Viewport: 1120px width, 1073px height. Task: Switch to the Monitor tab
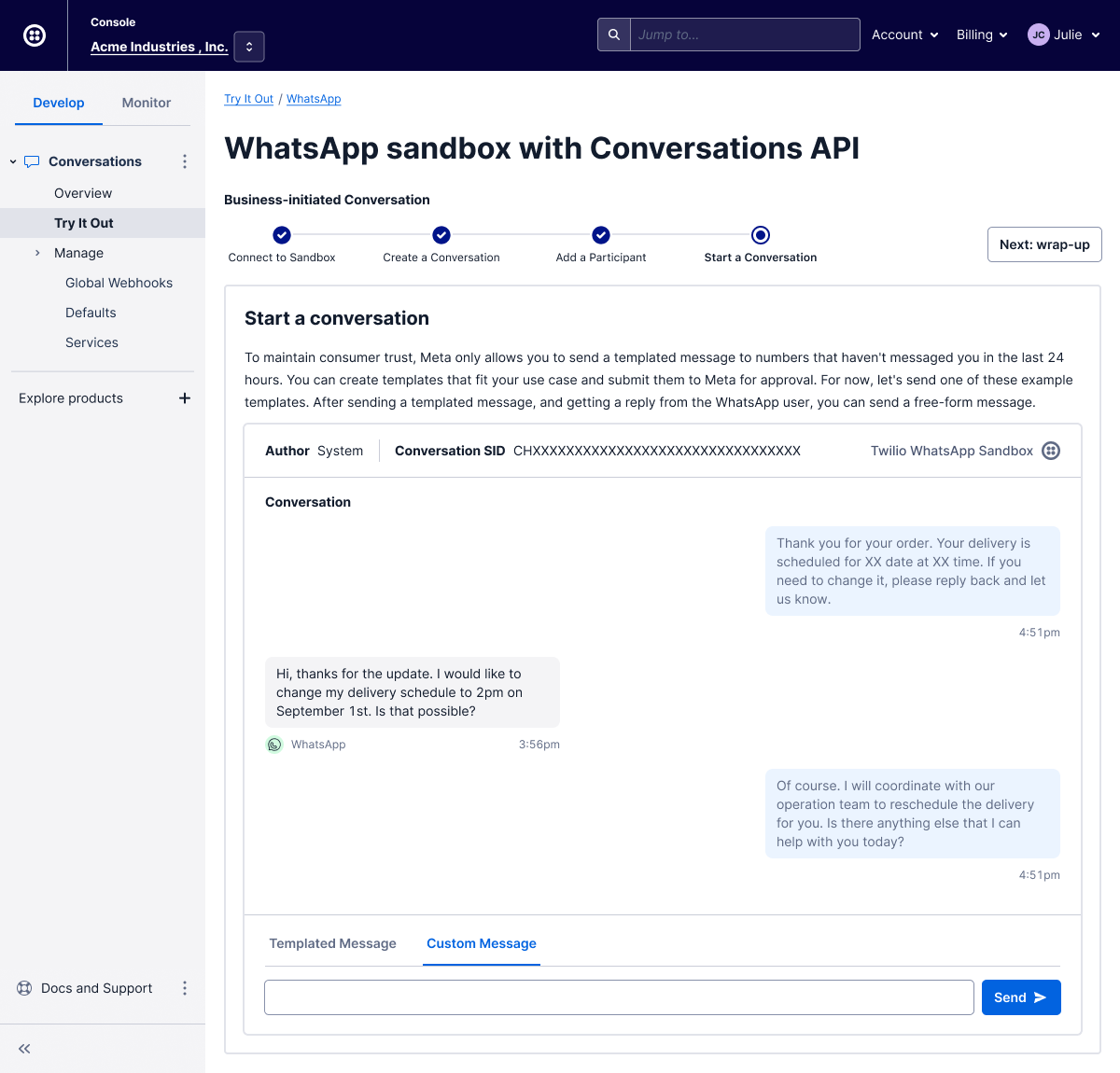coord(147,103)
